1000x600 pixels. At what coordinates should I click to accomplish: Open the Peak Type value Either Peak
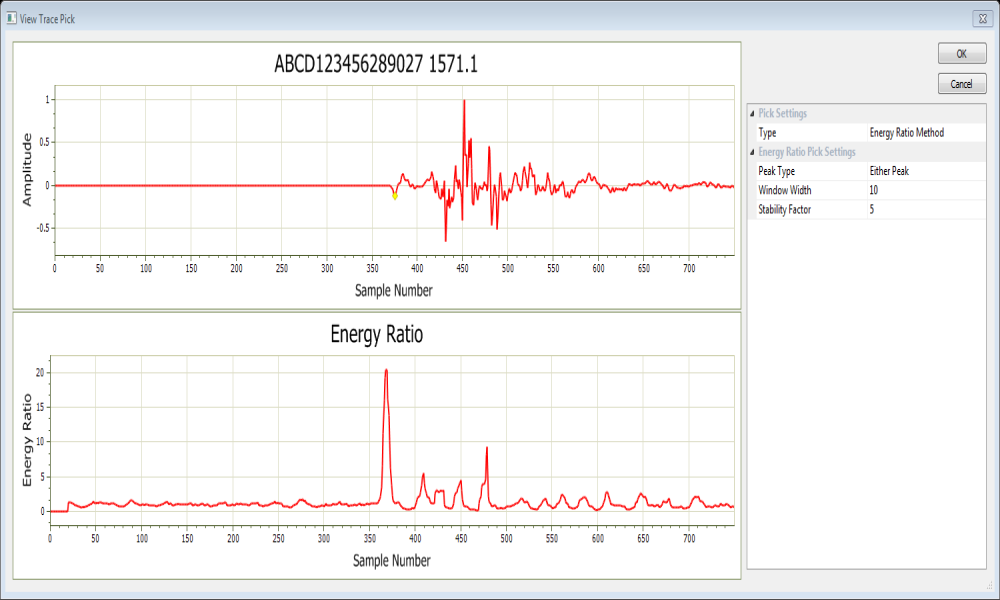pos(931,171)
